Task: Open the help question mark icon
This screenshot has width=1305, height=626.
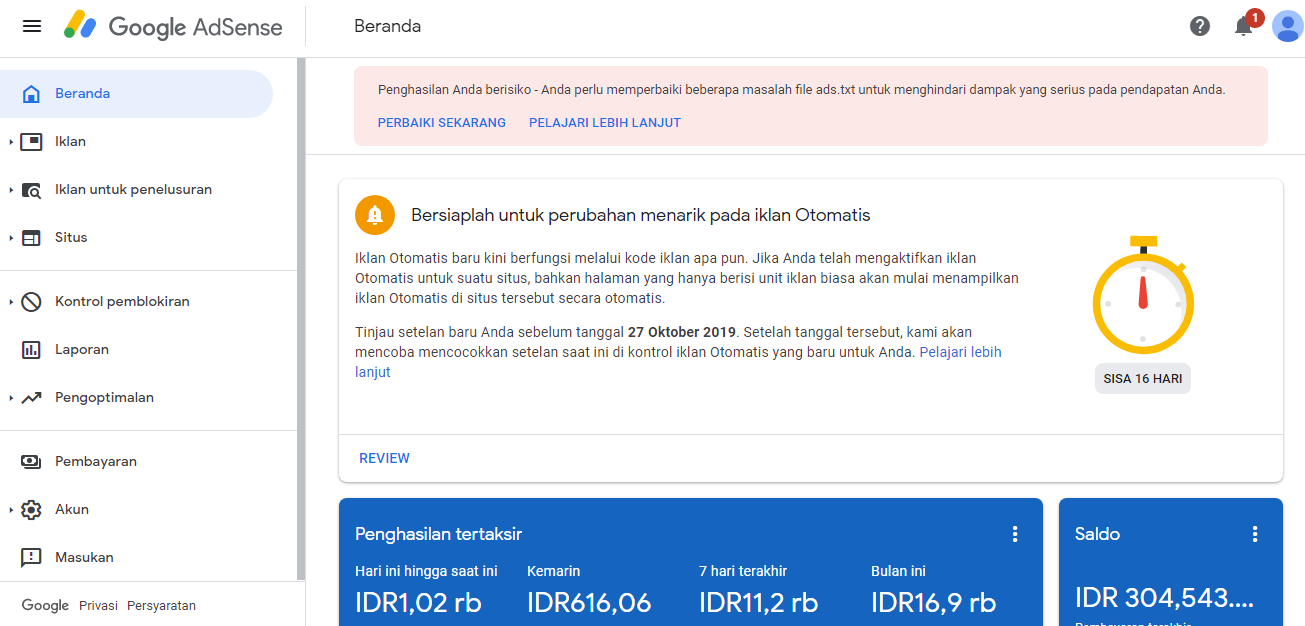Action: (x=1200, y=26)
